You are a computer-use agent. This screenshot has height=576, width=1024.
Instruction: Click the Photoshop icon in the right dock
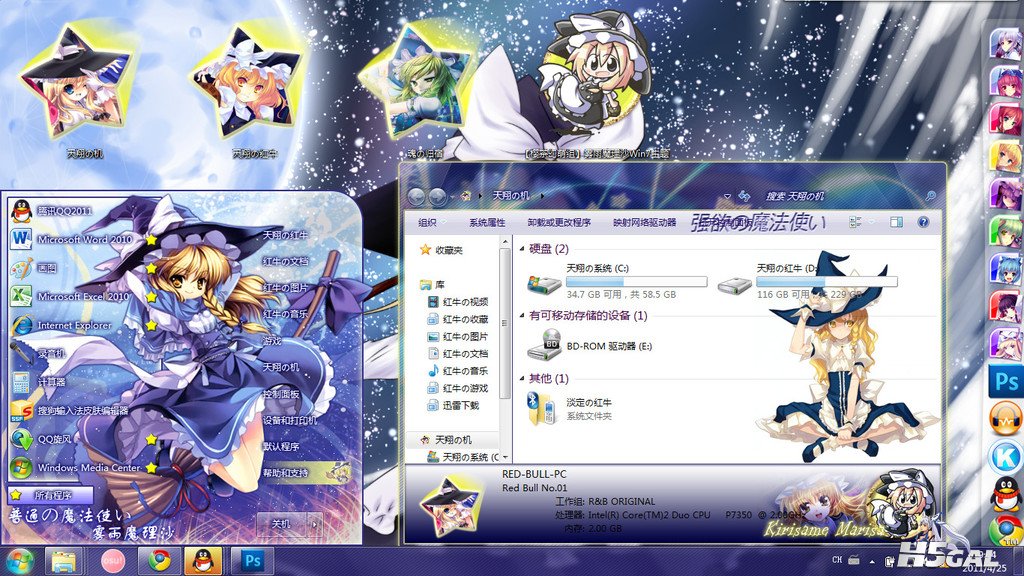click(x=1006, y=382)
